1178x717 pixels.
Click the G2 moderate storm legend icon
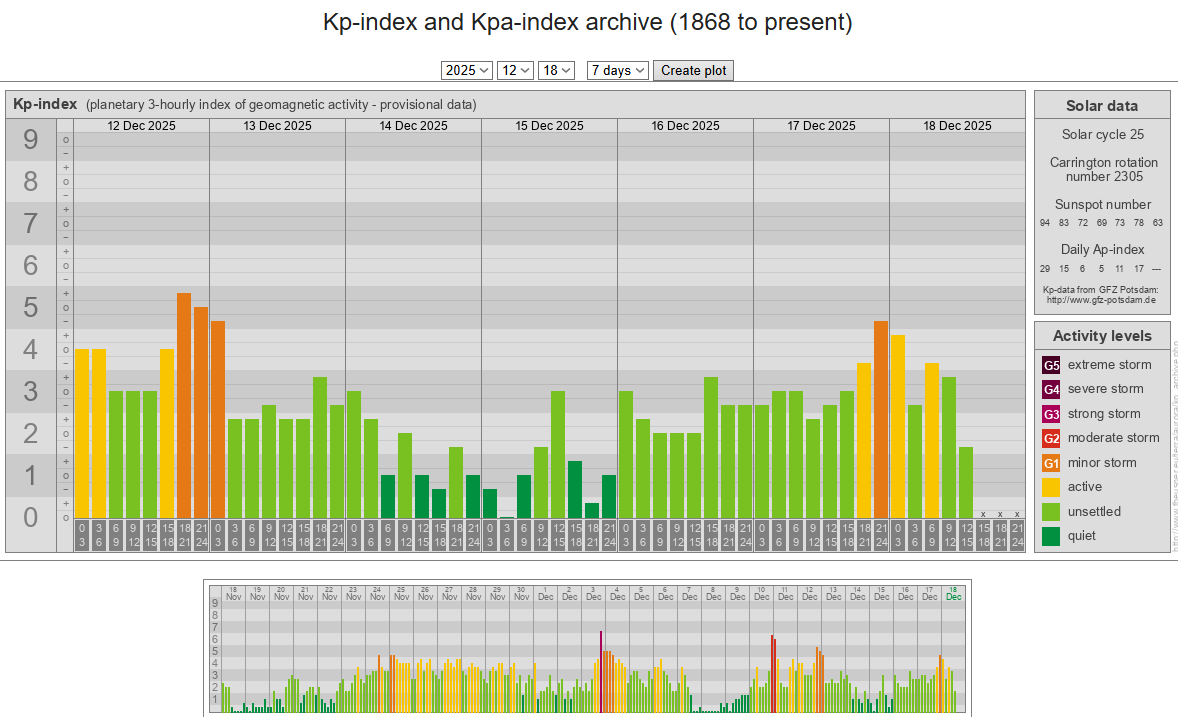point(1051,438)
